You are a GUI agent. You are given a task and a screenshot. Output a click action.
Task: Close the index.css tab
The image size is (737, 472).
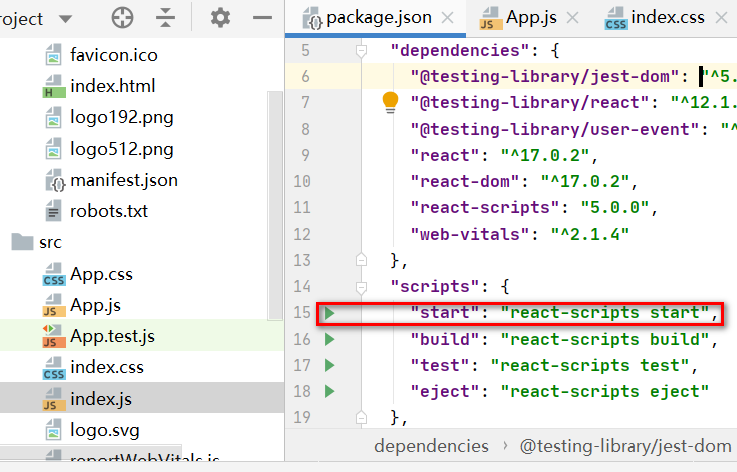[x=721, y=18]
